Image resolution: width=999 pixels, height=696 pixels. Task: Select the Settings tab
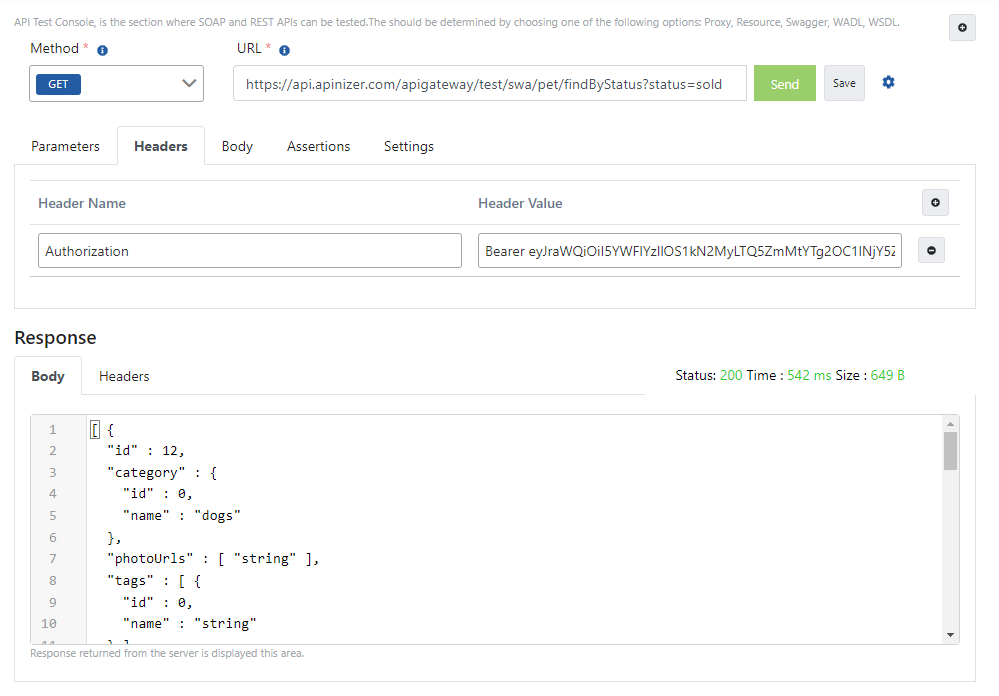409,146
